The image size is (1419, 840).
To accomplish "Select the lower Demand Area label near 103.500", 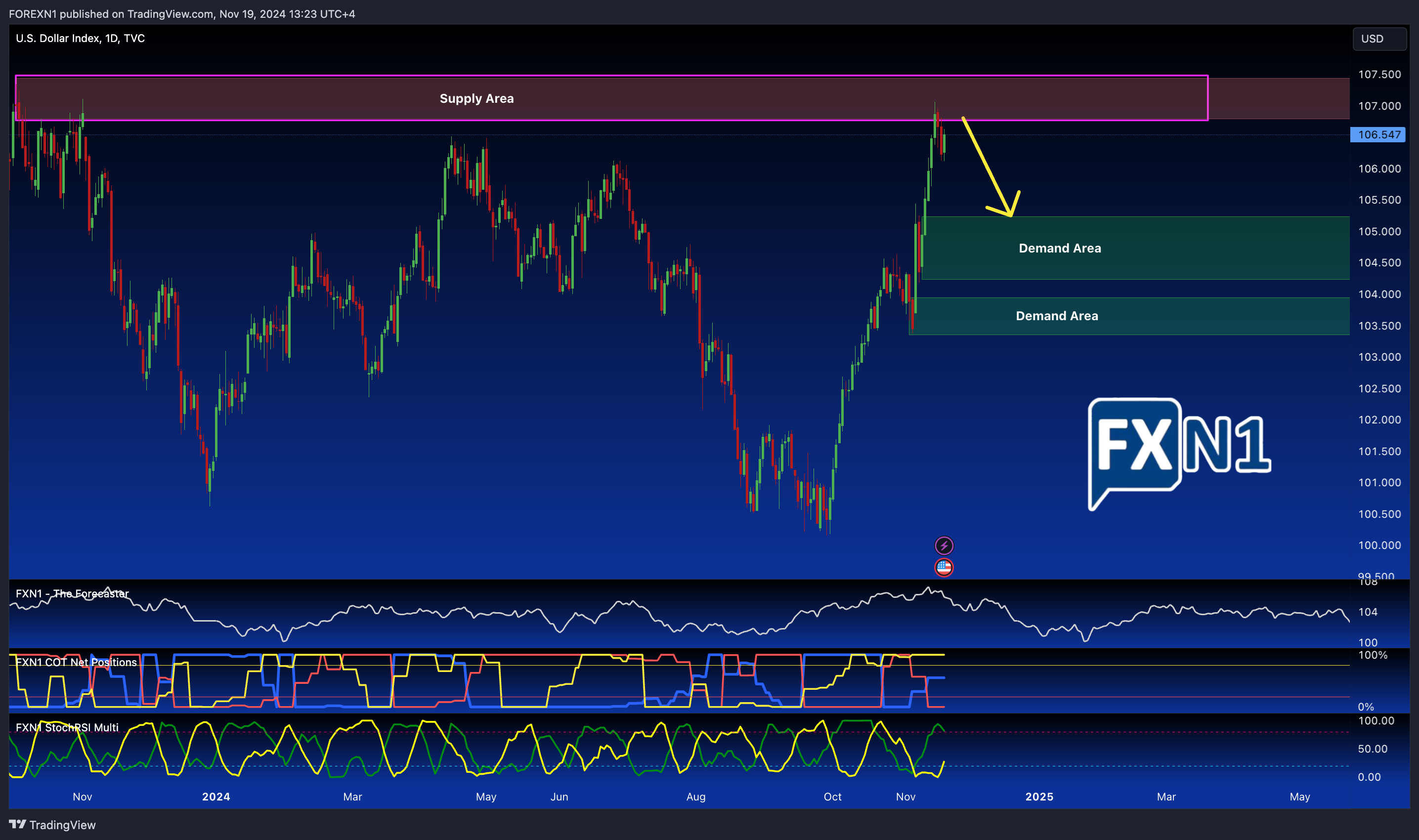I will click(1057, 316).
